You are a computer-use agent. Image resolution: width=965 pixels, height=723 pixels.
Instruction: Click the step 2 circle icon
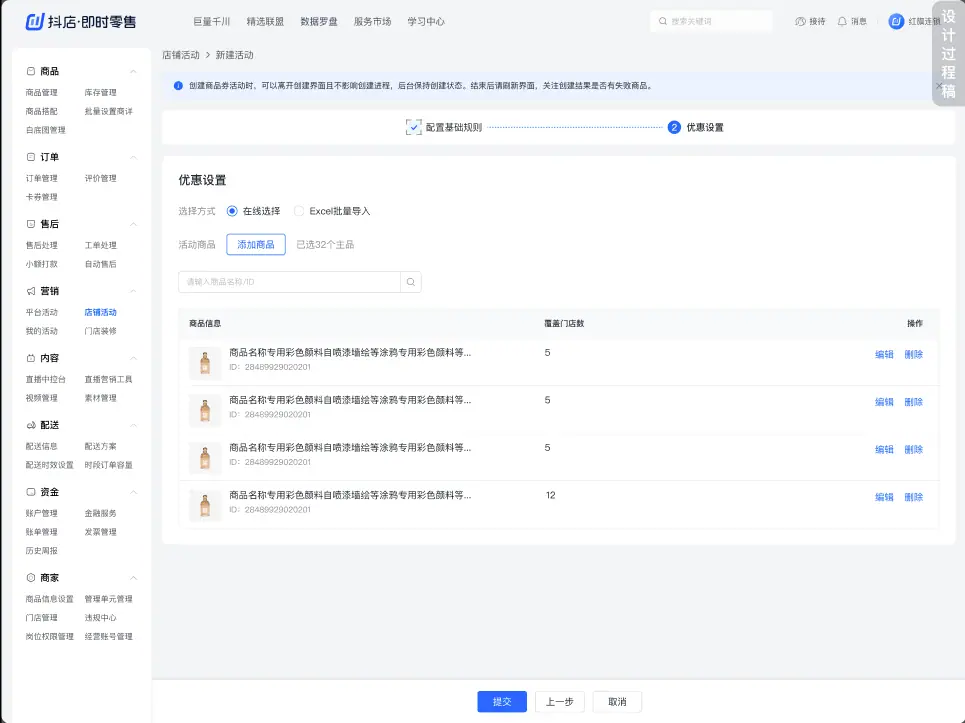point(674,127)
